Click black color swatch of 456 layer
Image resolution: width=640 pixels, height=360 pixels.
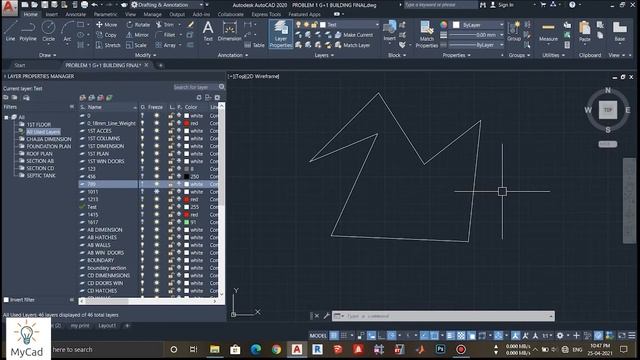(187, 177)
